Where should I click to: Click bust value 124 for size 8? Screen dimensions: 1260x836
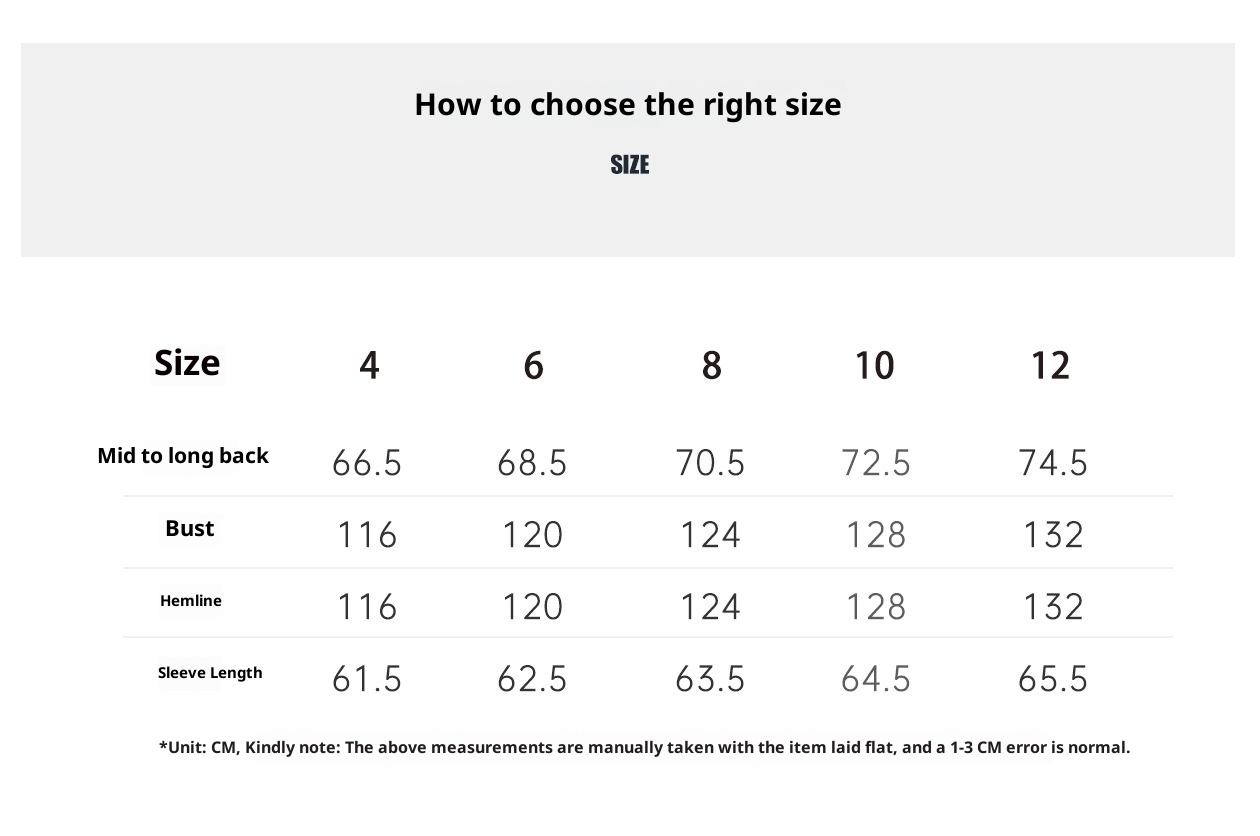coord(710,535)
